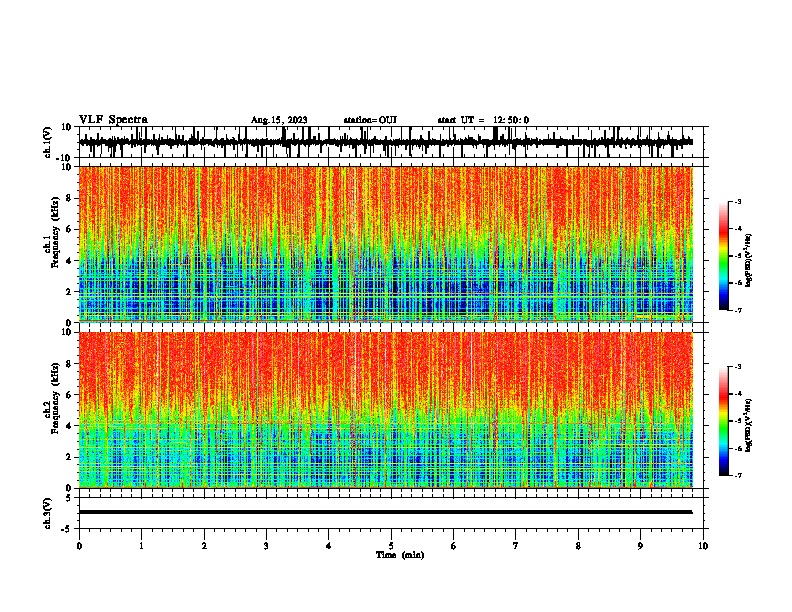The width and height of the screenshot is (792, 612).
Task: Click the 'ch.1(V)' waveform axis label
Action: tap(48, 142)
